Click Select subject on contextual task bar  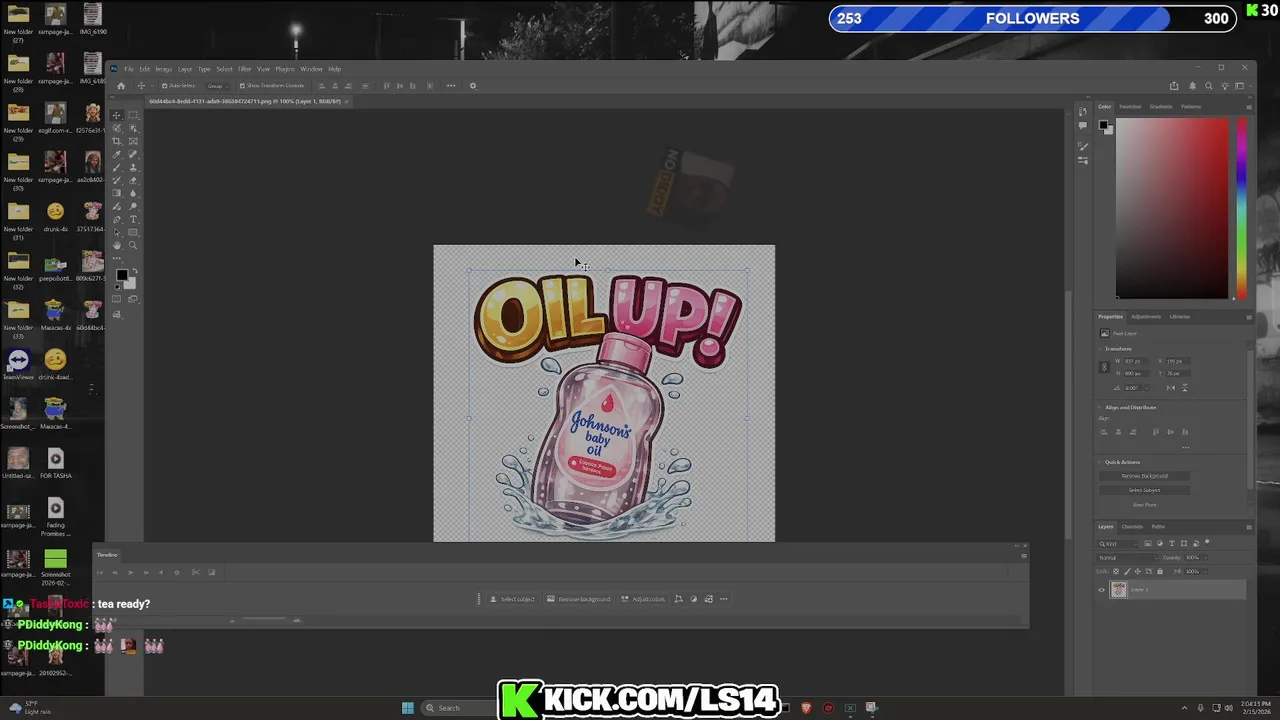512,599
